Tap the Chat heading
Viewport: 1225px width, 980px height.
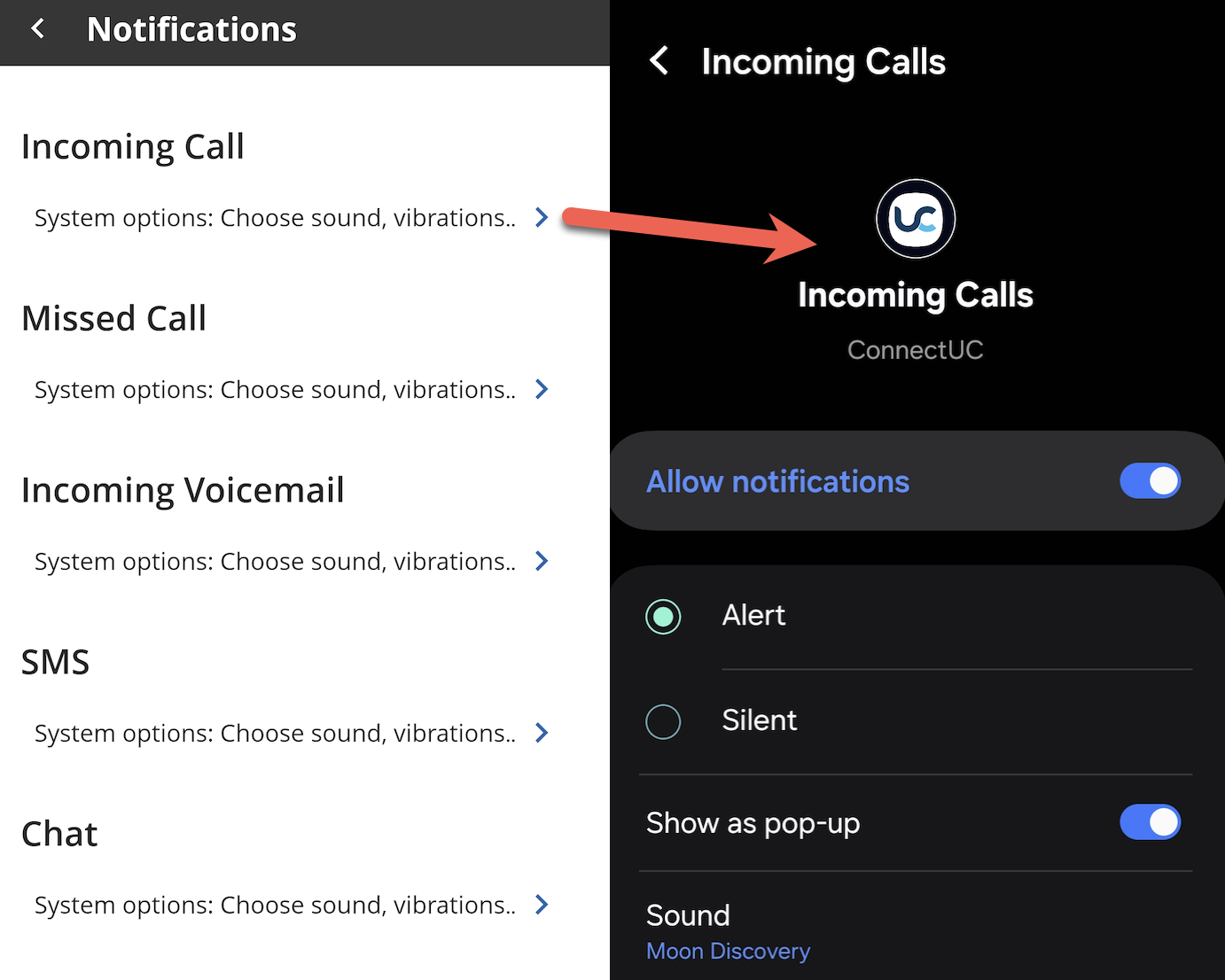click(x=59, y=834)
